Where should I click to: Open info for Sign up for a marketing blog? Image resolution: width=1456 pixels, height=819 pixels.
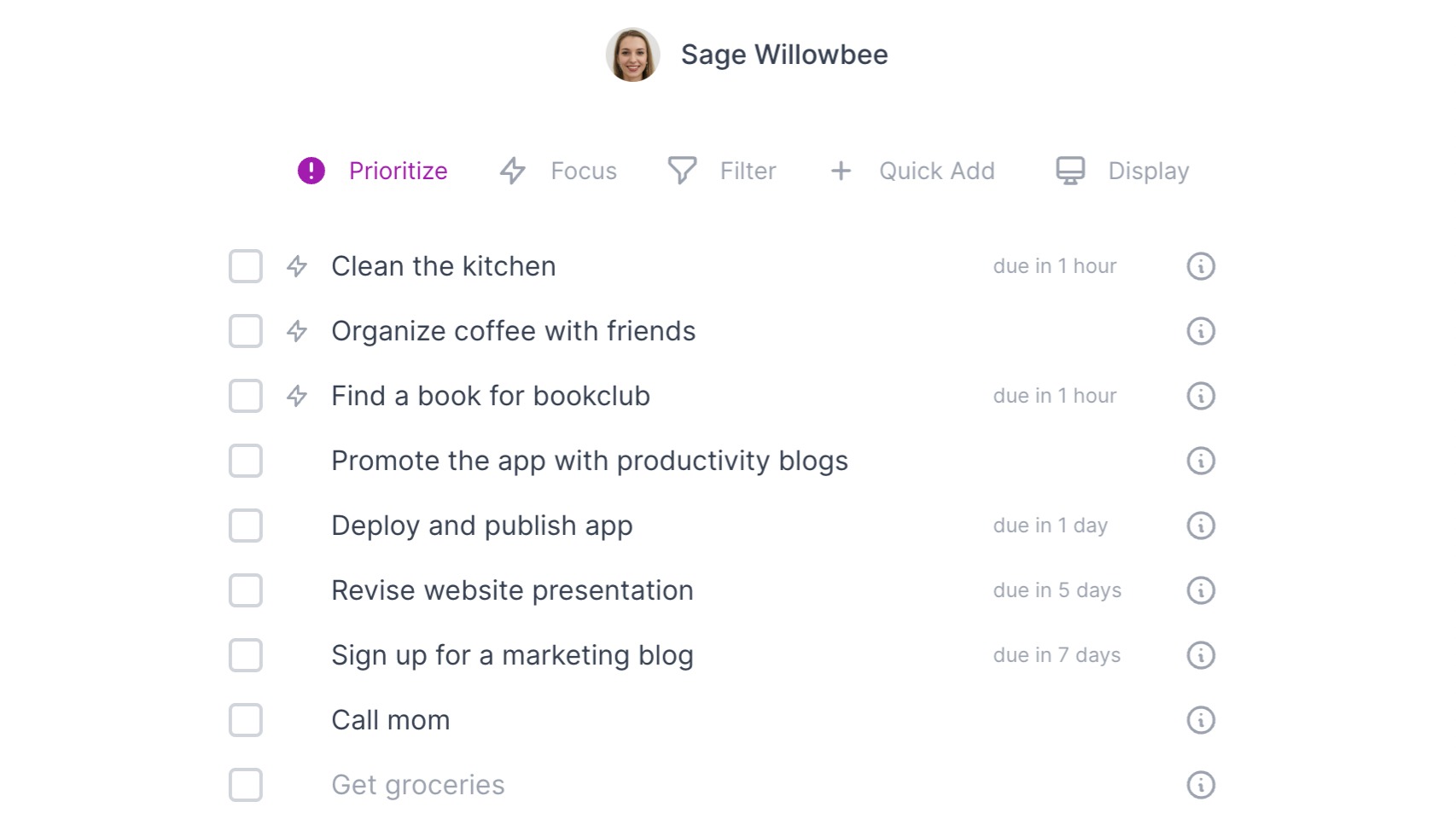click(1201, 655)
